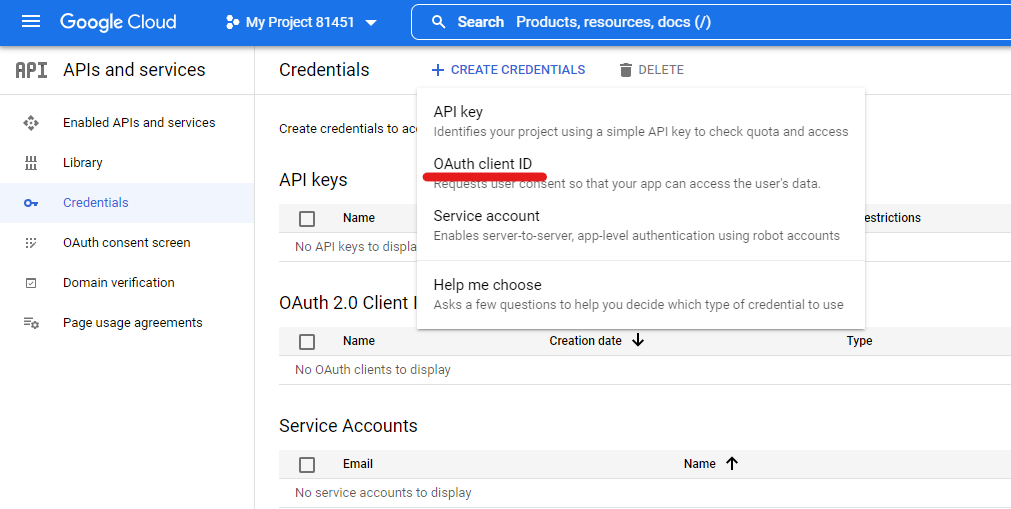This screenshot has width=1011, height=509.
Task: Click the API icon beside APIs and services
Action: (32, 70)
